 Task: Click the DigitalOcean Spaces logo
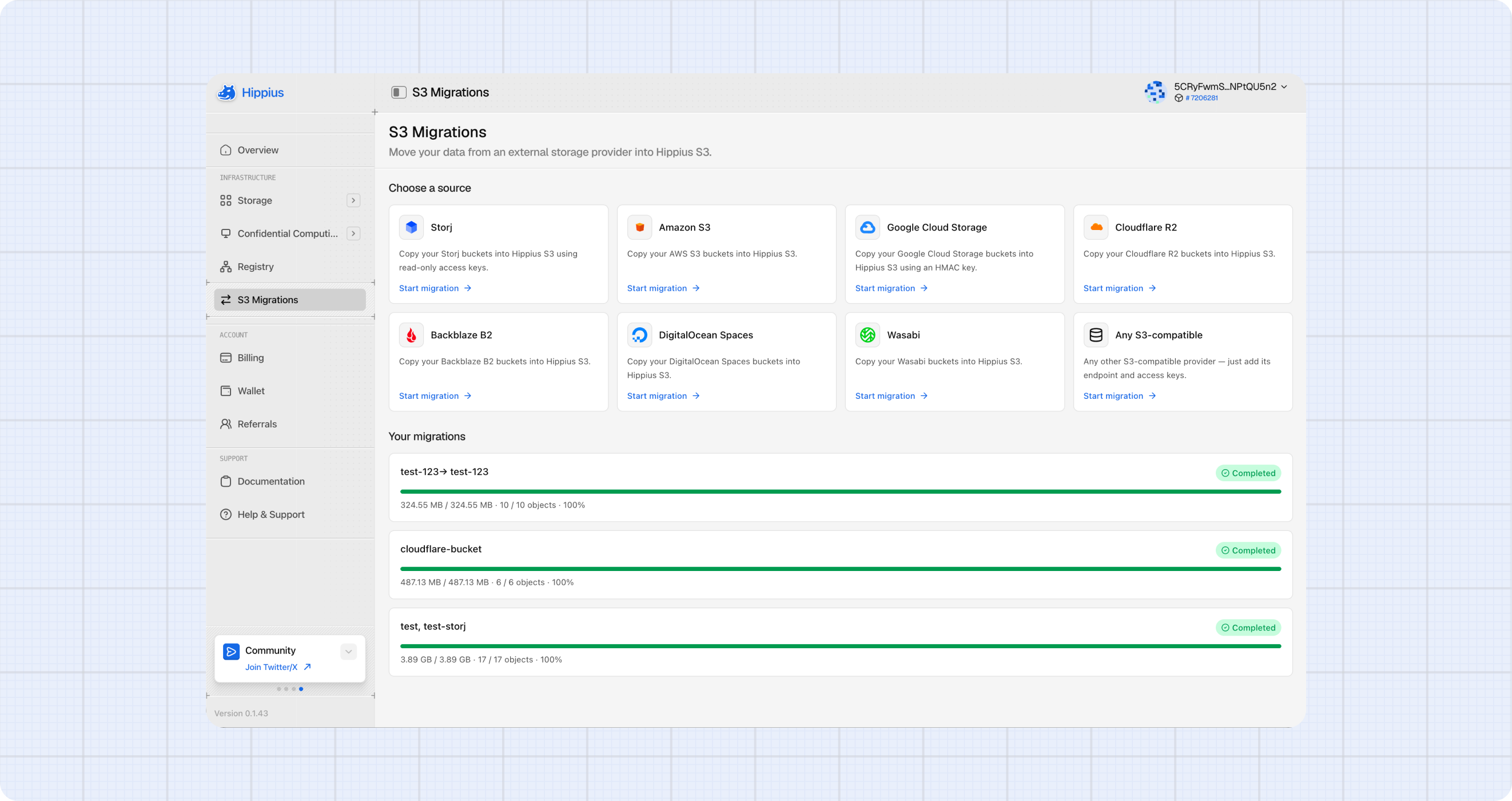639,335
